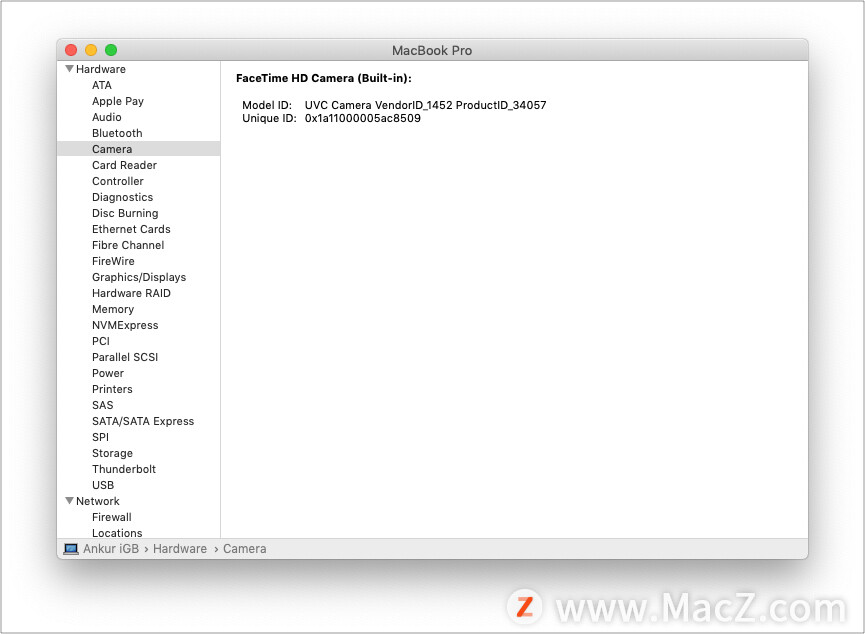Open Hardware RAID section

tap(131, 293)
